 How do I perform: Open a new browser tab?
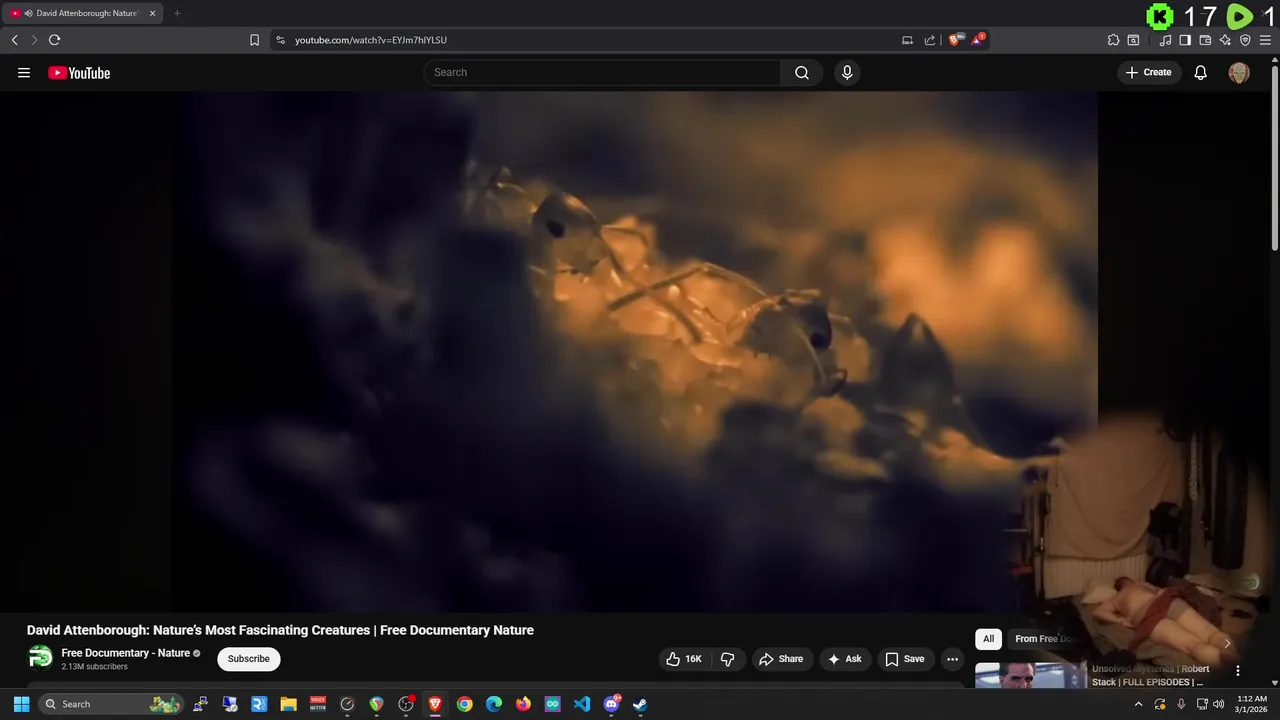(177, 13)
